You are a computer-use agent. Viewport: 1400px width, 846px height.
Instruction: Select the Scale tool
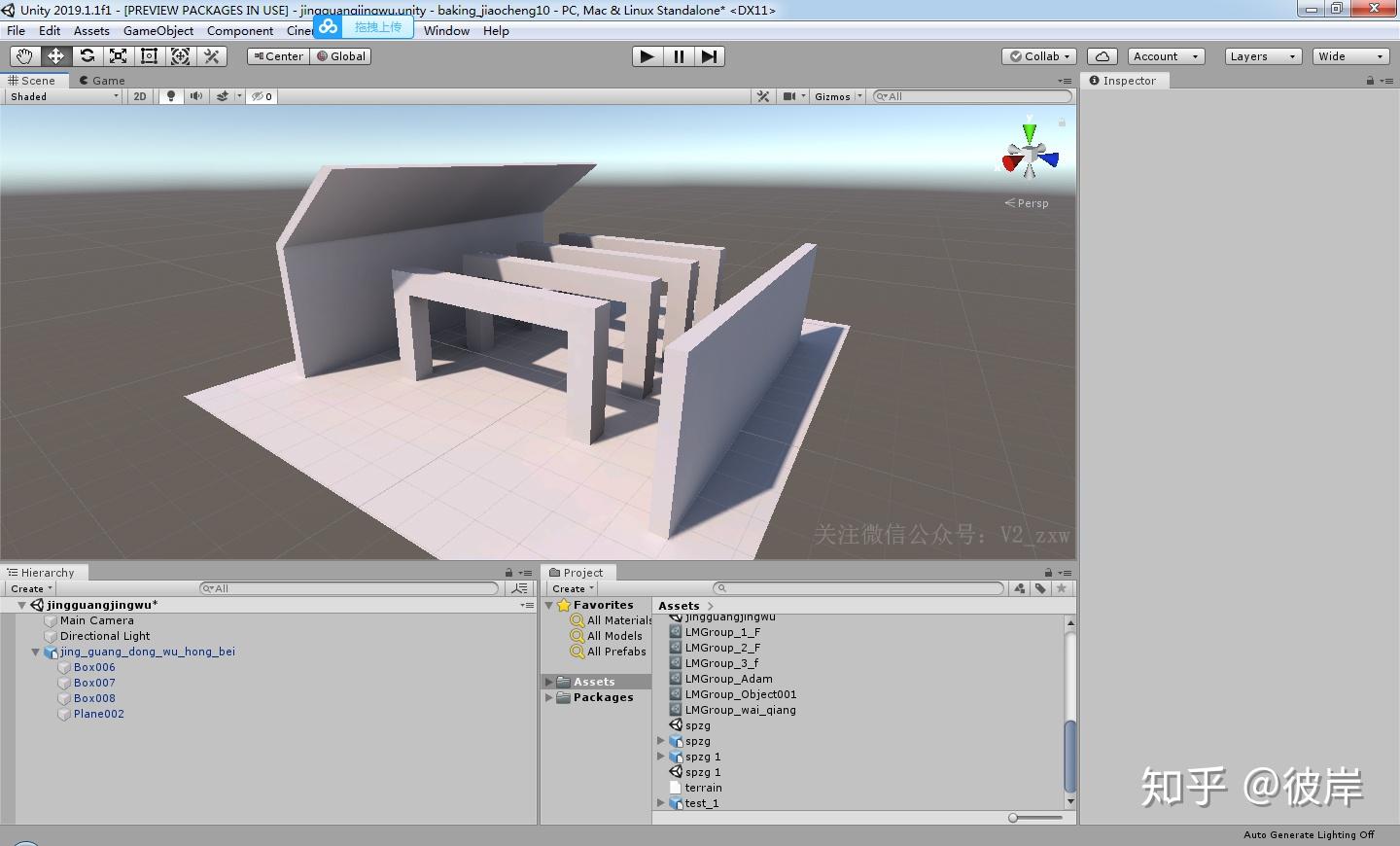[118, 56]
